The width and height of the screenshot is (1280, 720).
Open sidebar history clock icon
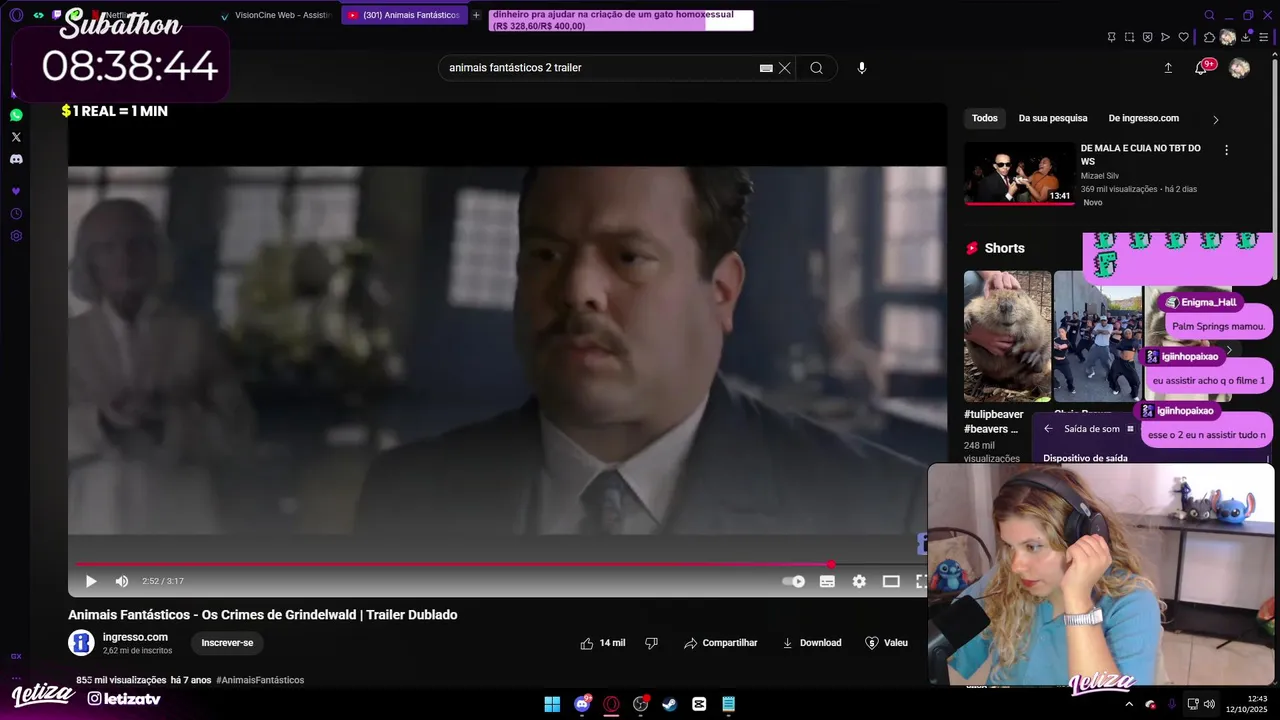click(16, 214)
